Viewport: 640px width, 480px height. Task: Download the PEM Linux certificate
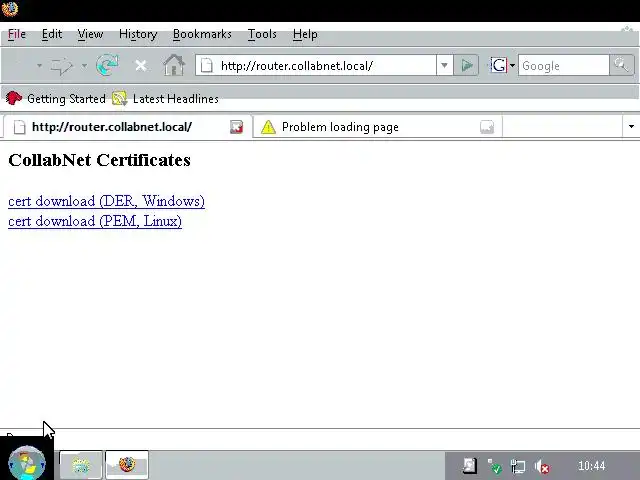[95, 221]
